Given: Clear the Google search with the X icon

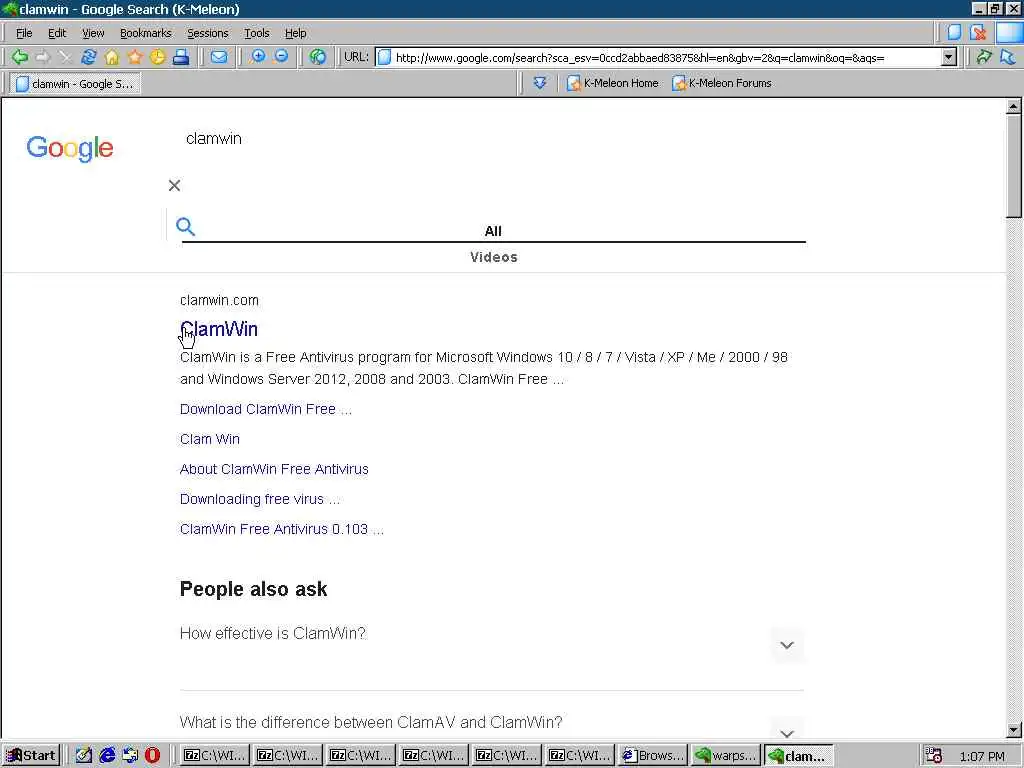Looking at the screenshot, I should coord(174,185).
